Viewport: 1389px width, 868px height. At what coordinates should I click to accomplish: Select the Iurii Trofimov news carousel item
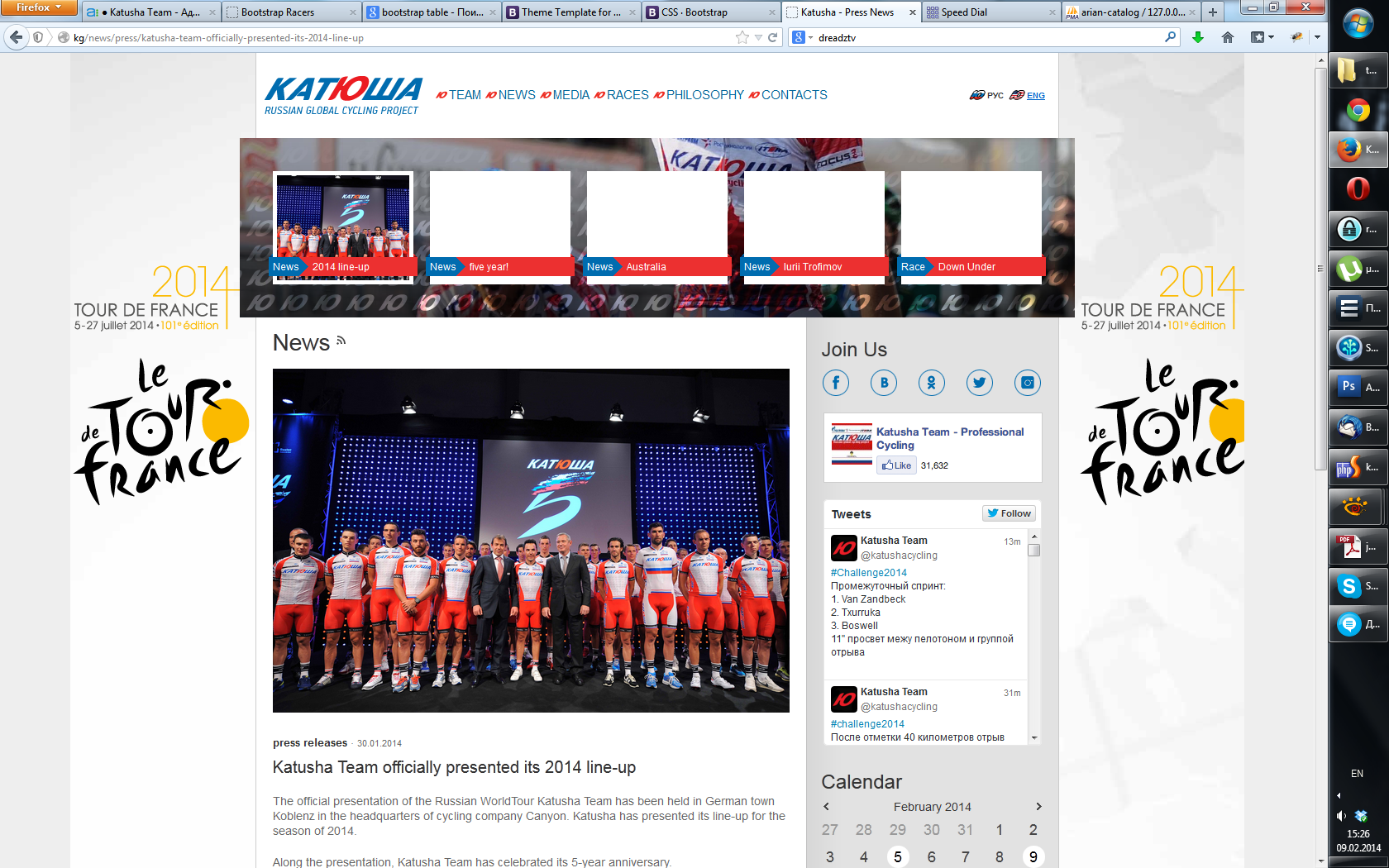coord(814,227)
